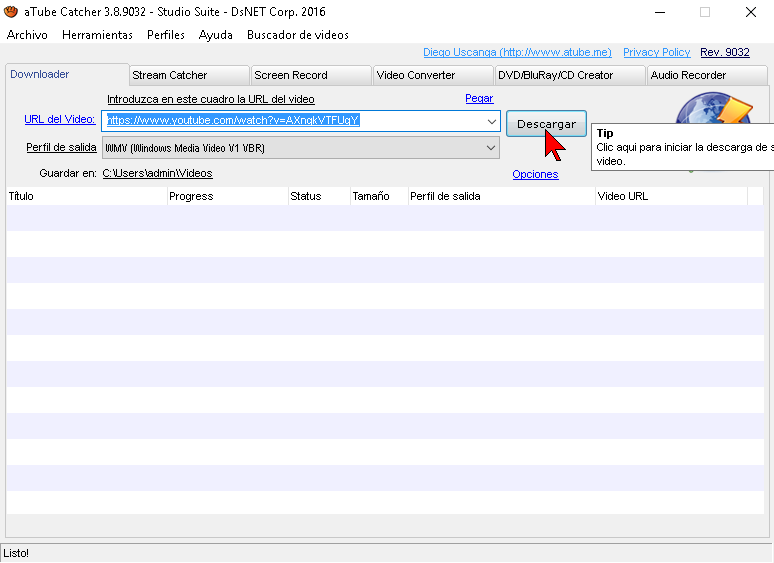Open the save folder path C:\Users\admin\Videos
Image resolution: width=774 pixels, height=563 pixels.
tap(157, 173)
